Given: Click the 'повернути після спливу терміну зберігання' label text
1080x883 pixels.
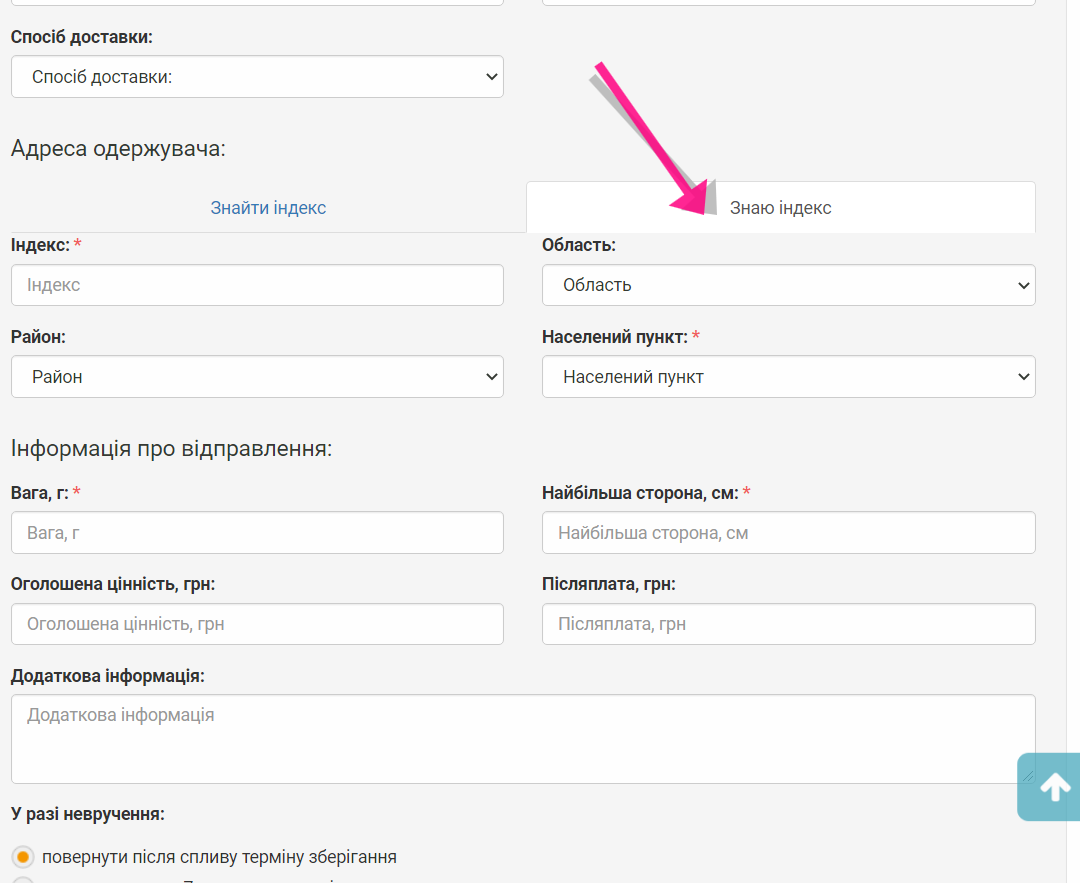Looking at the screenshot, I should [x=219, y=857].
